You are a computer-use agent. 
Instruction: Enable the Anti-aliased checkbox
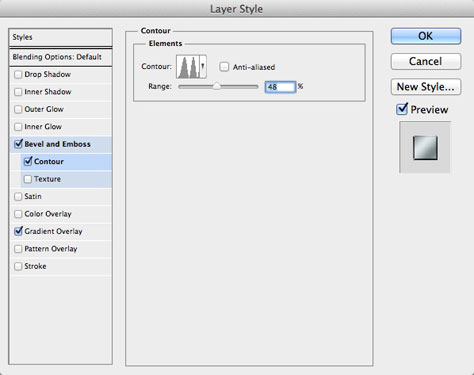[x=224, y=67]
